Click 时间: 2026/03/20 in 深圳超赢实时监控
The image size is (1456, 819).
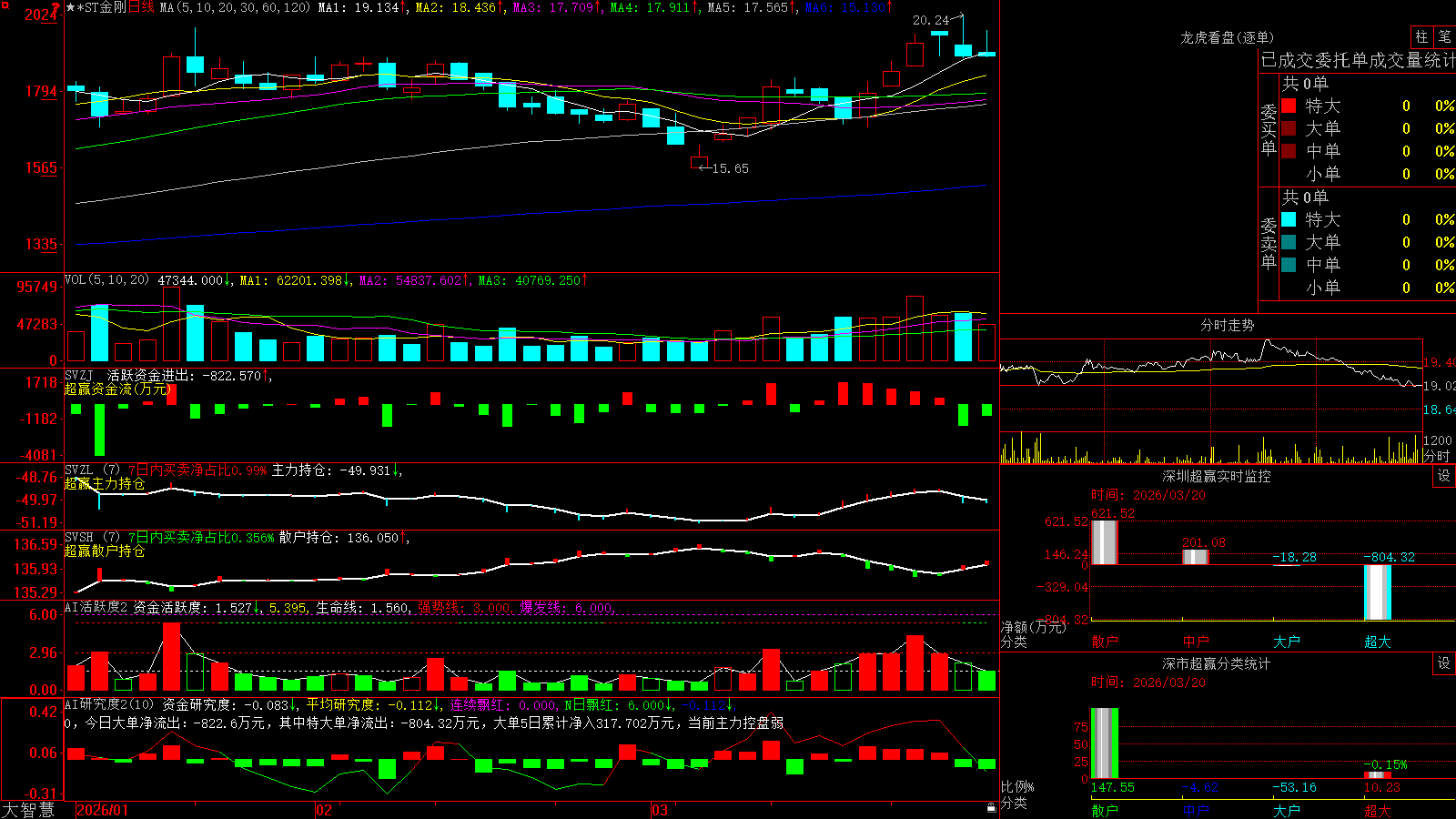point(1148,495)
